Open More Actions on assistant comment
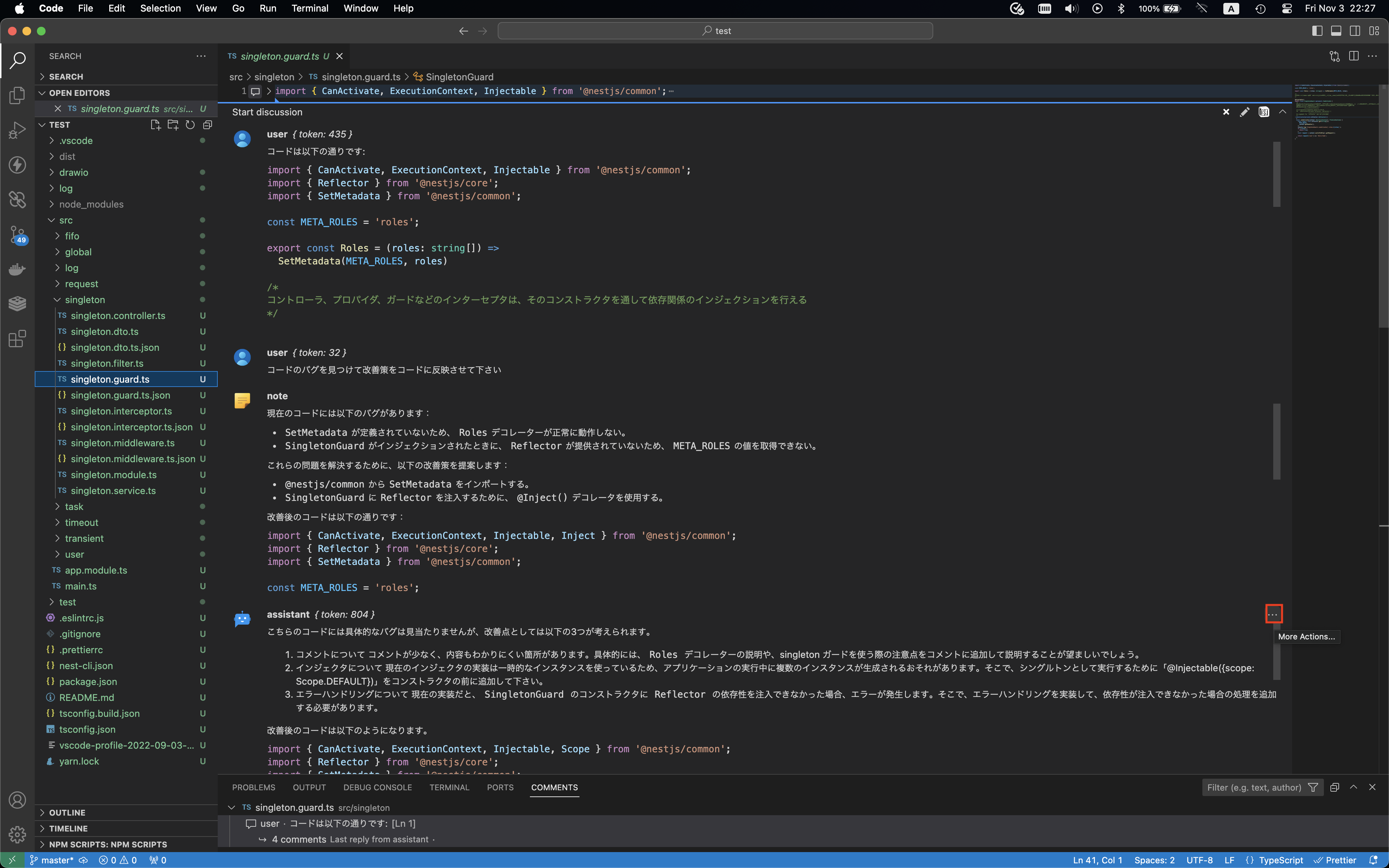Screen dimensions: 1389x868 [1273, 614]
